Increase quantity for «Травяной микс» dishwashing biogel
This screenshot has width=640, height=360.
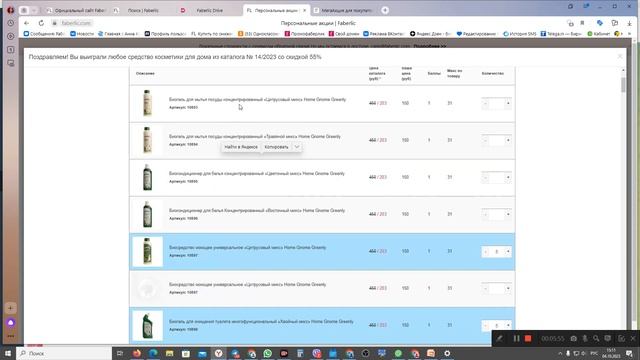click(508, 140)
